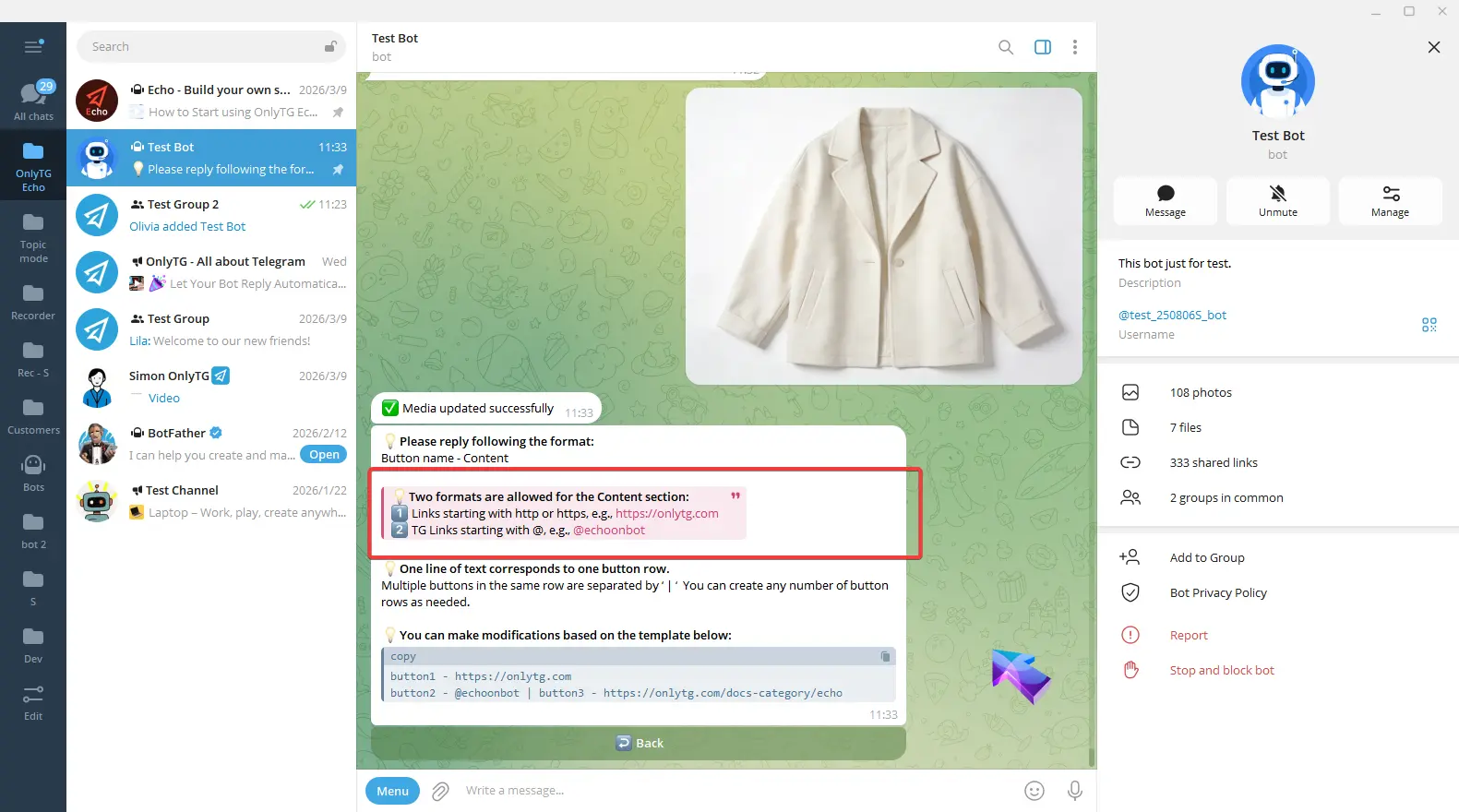This screenshot has height=812, width=1459.
Task: Unmute Test Bot notifications
Action: coord(1277,200)
